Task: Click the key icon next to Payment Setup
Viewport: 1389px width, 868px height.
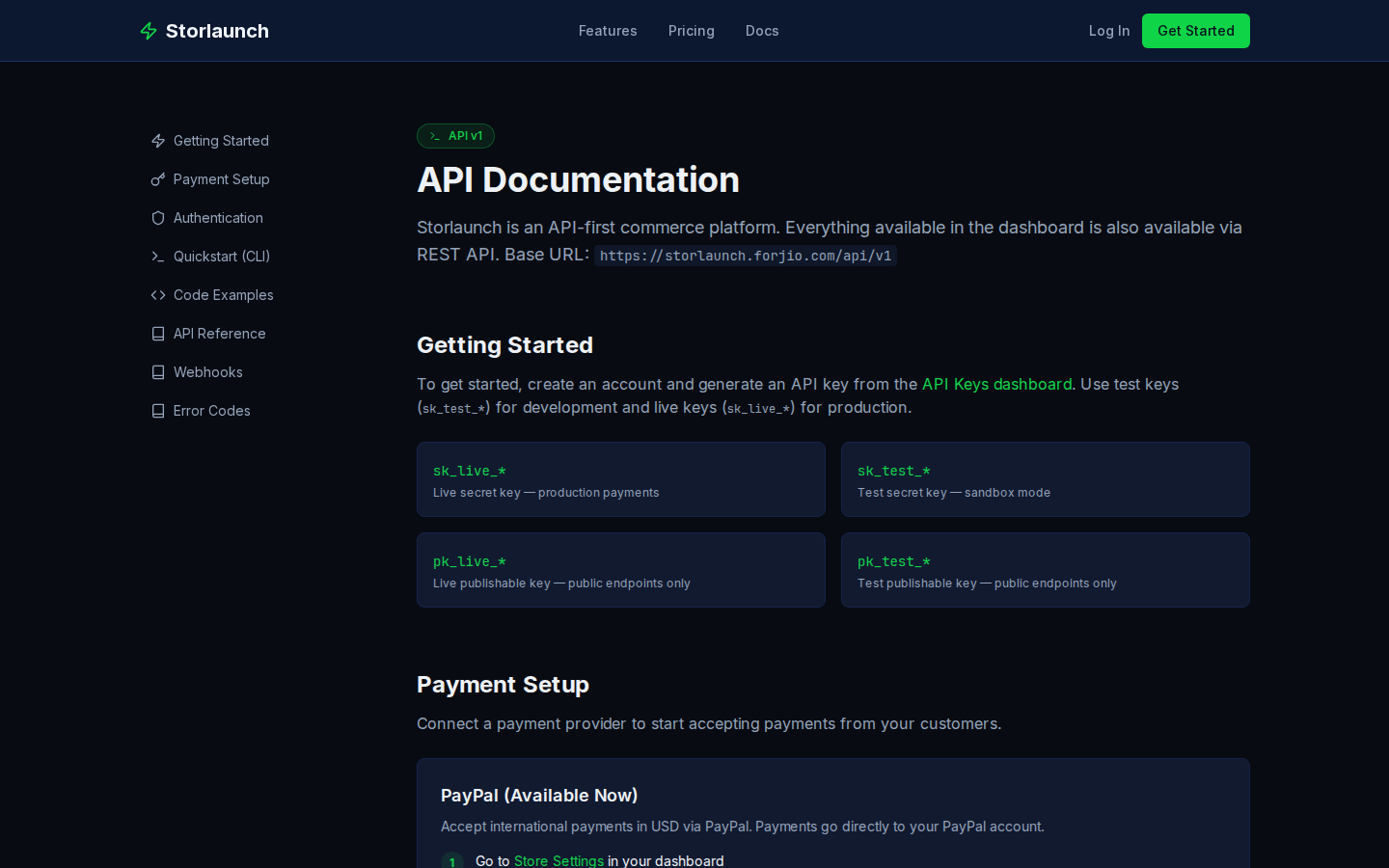Action: pyautogui.click(x=158, y=179)
